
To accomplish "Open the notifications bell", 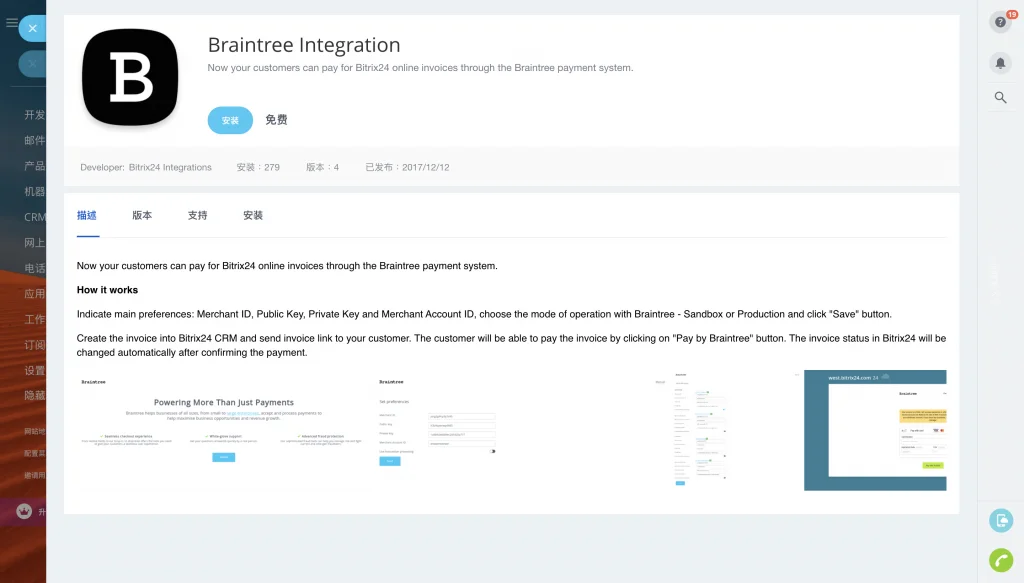I will click(1000, 63).
